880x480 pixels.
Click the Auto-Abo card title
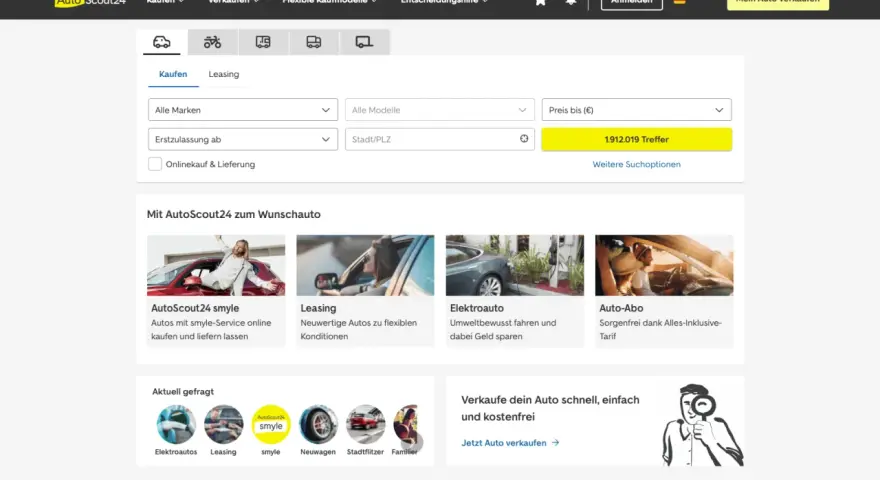(x=621, y=308)
